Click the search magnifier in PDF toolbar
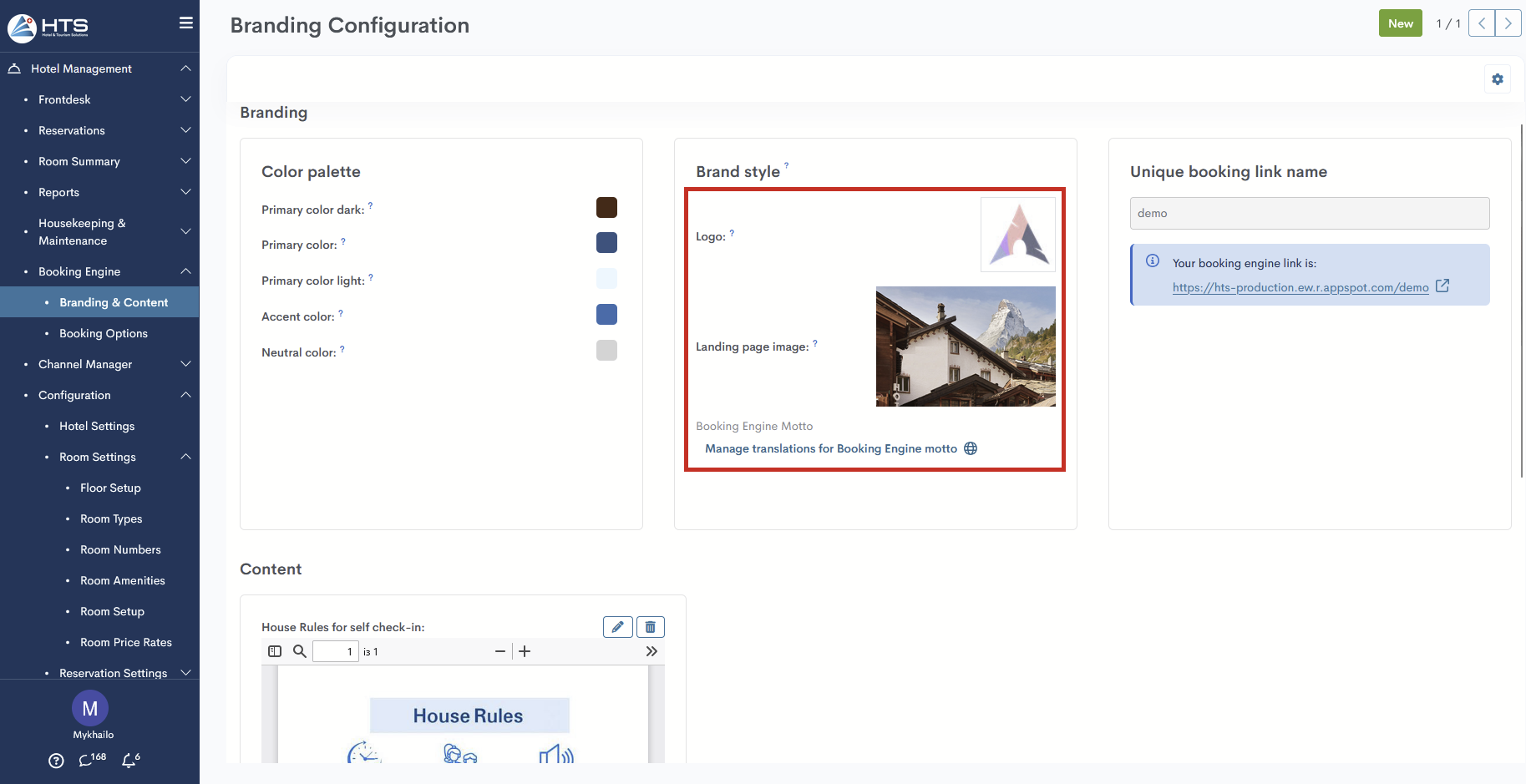 [x=299, y=651]
